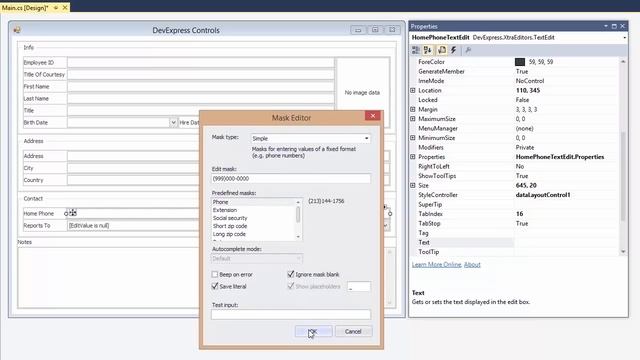This screenshot has width=640, height=360.
Task: Click First Name field in form
Action: pos(200,87)
